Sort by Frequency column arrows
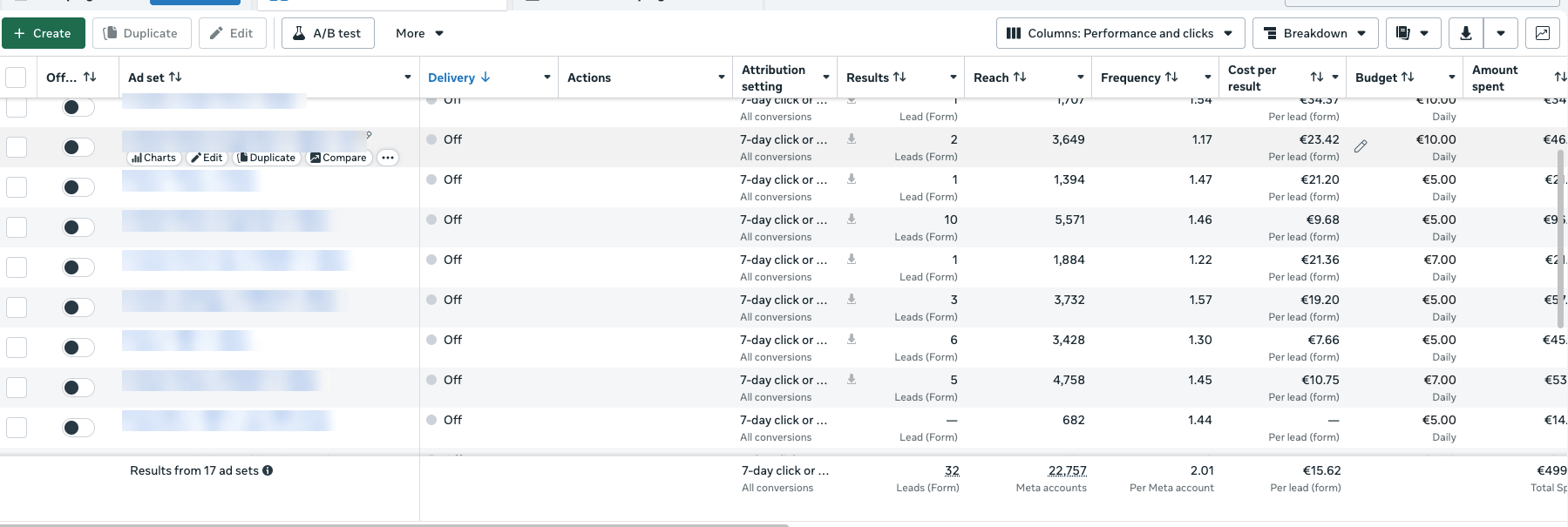Screen dimensions: 1568x527 (x=1171, y=77)
